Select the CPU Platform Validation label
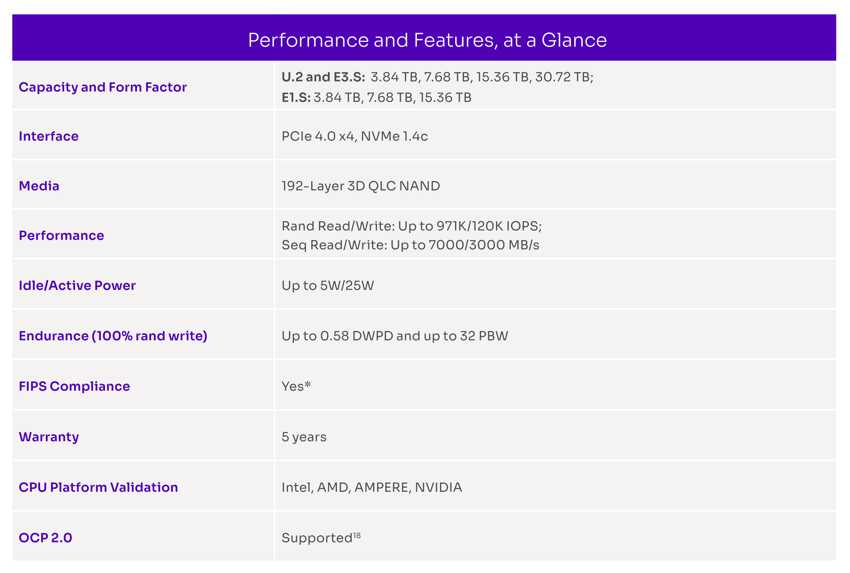This screenshot has height=573, width=850. [x=98, y=487]
